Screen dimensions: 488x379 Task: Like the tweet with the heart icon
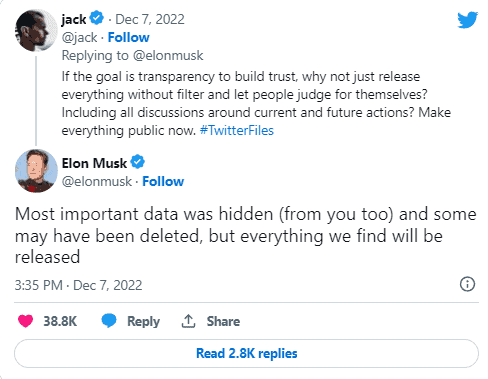(x=25, y=321)
